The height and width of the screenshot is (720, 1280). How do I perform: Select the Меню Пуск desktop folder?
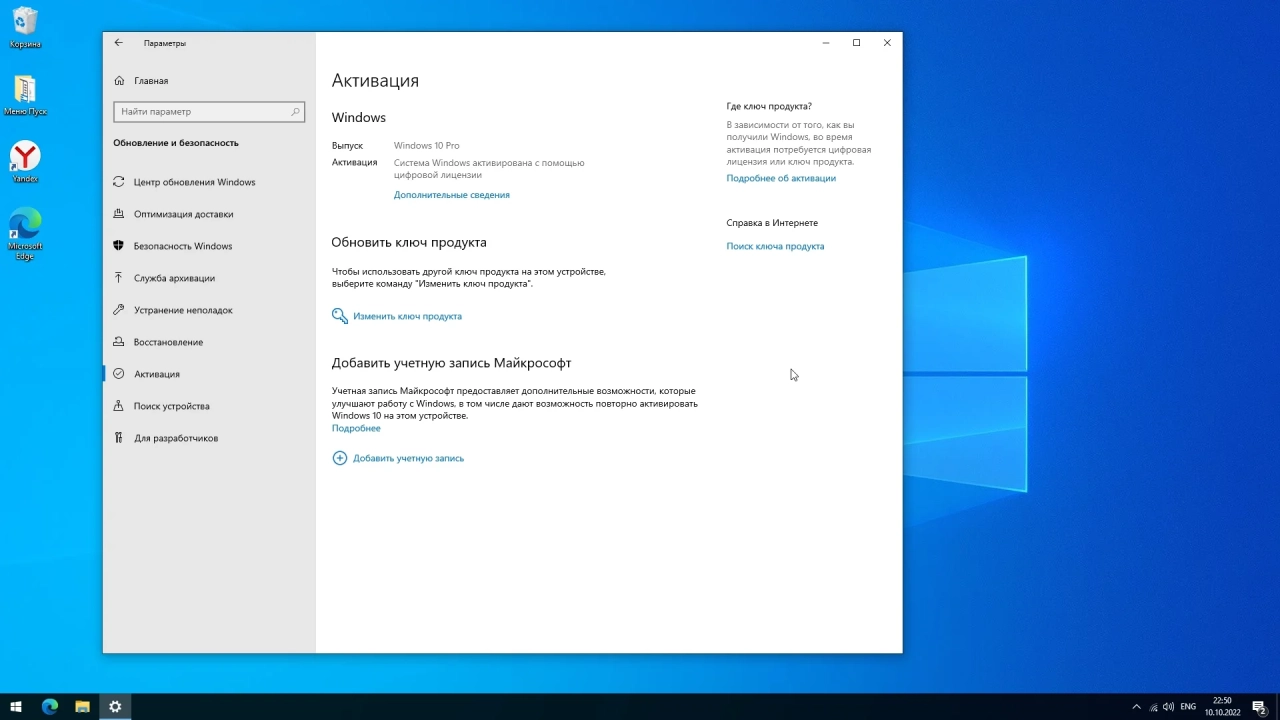point(25,96)
